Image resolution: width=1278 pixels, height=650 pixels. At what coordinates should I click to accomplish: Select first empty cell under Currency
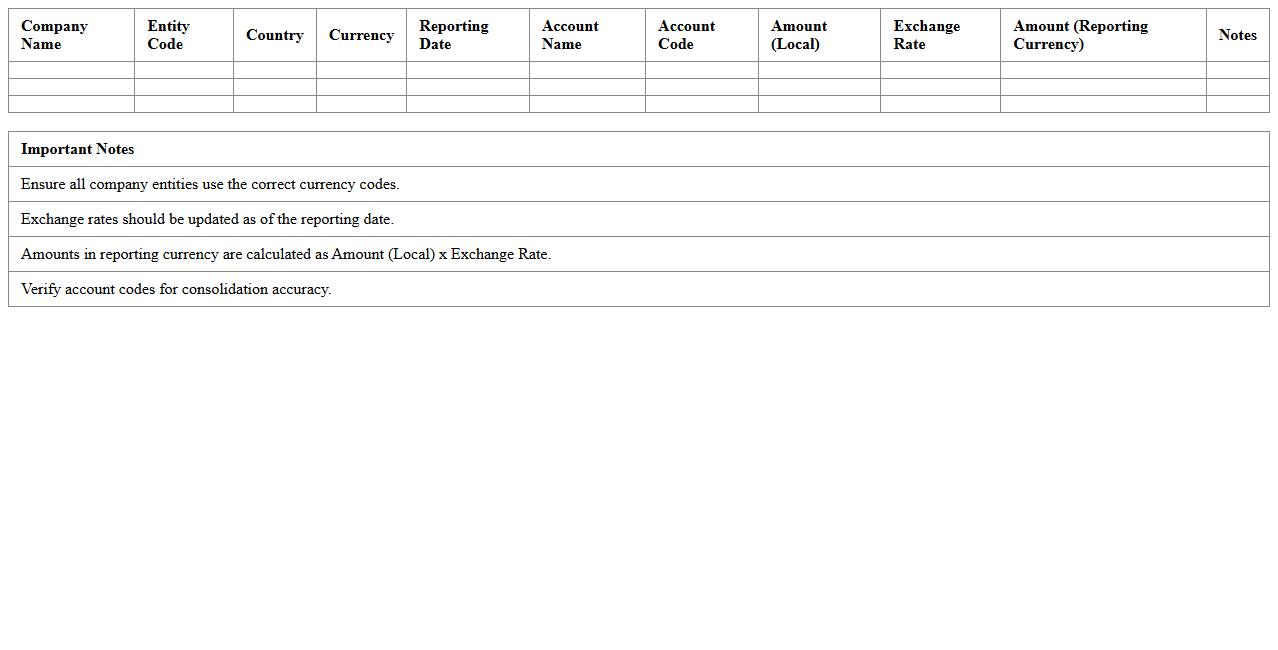point(361,70)
